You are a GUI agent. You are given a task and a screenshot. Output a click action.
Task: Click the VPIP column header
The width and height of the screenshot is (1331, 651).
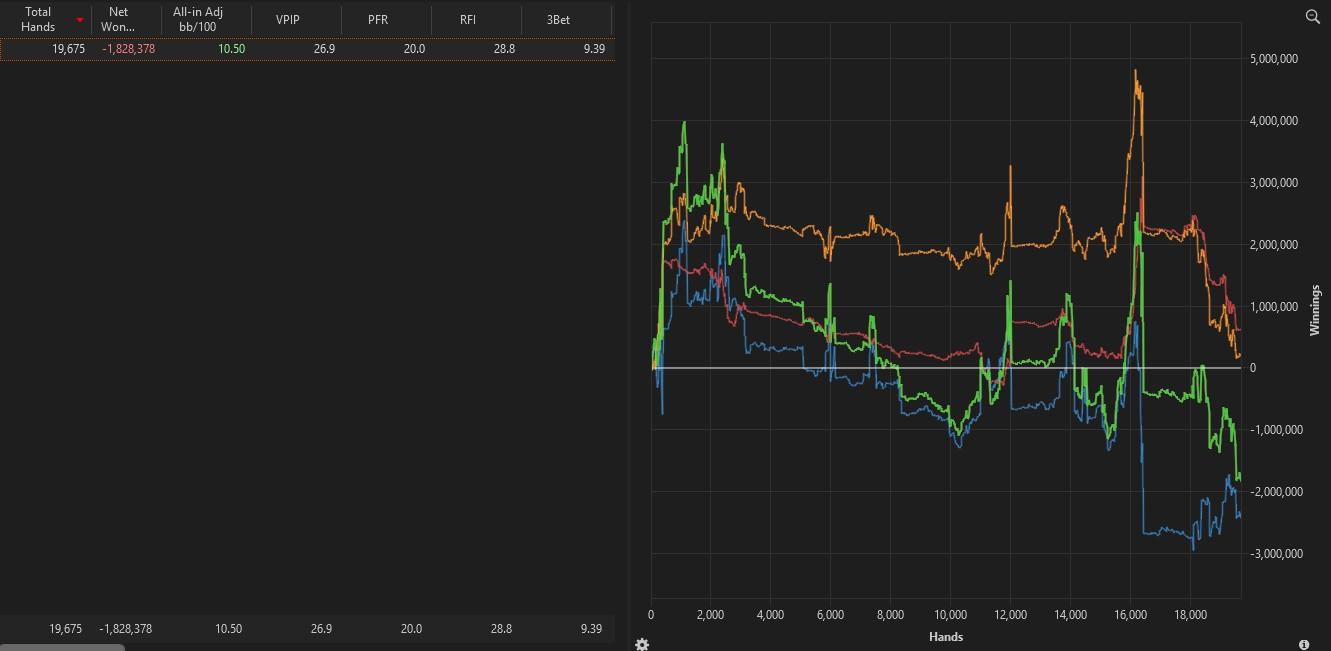(288, 20)
